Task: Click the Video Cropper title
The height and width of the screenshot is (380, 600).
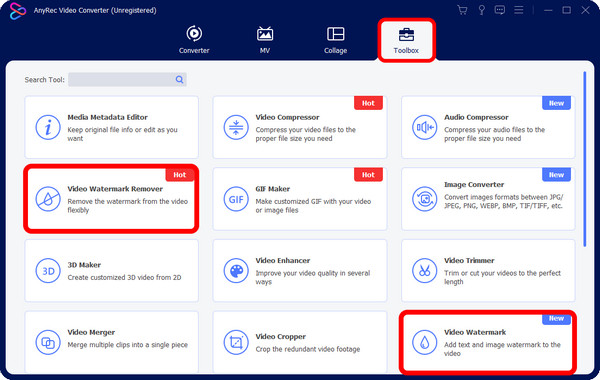Action: pyautogui.click(x=280, y=336)
